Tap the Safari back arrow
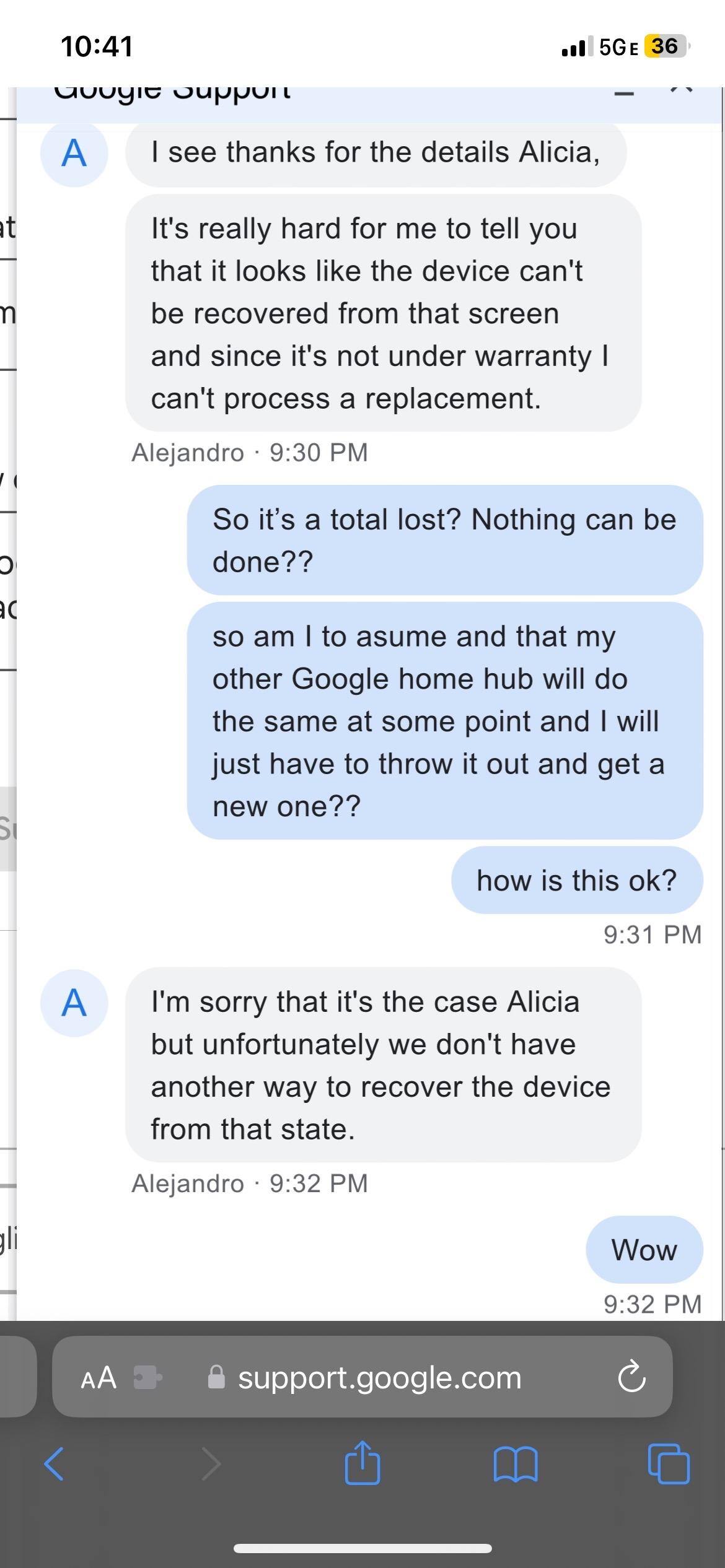725x1568 pixels. point(55,1464)
